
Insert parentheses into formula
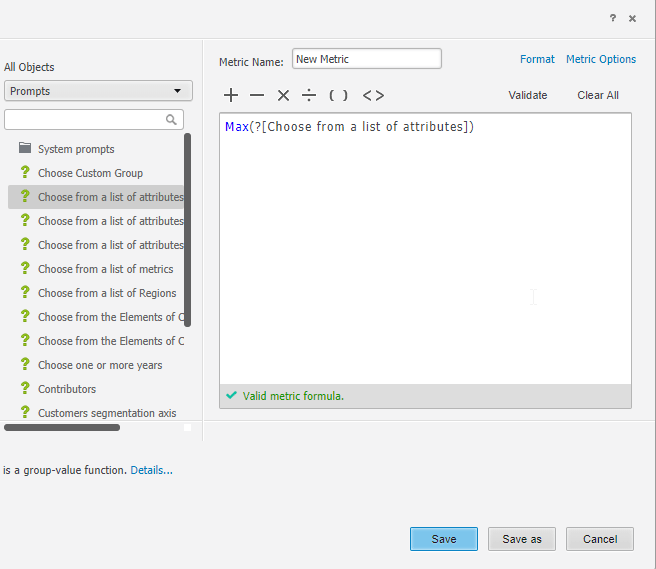pyautogui.click(x=338, y=95)
